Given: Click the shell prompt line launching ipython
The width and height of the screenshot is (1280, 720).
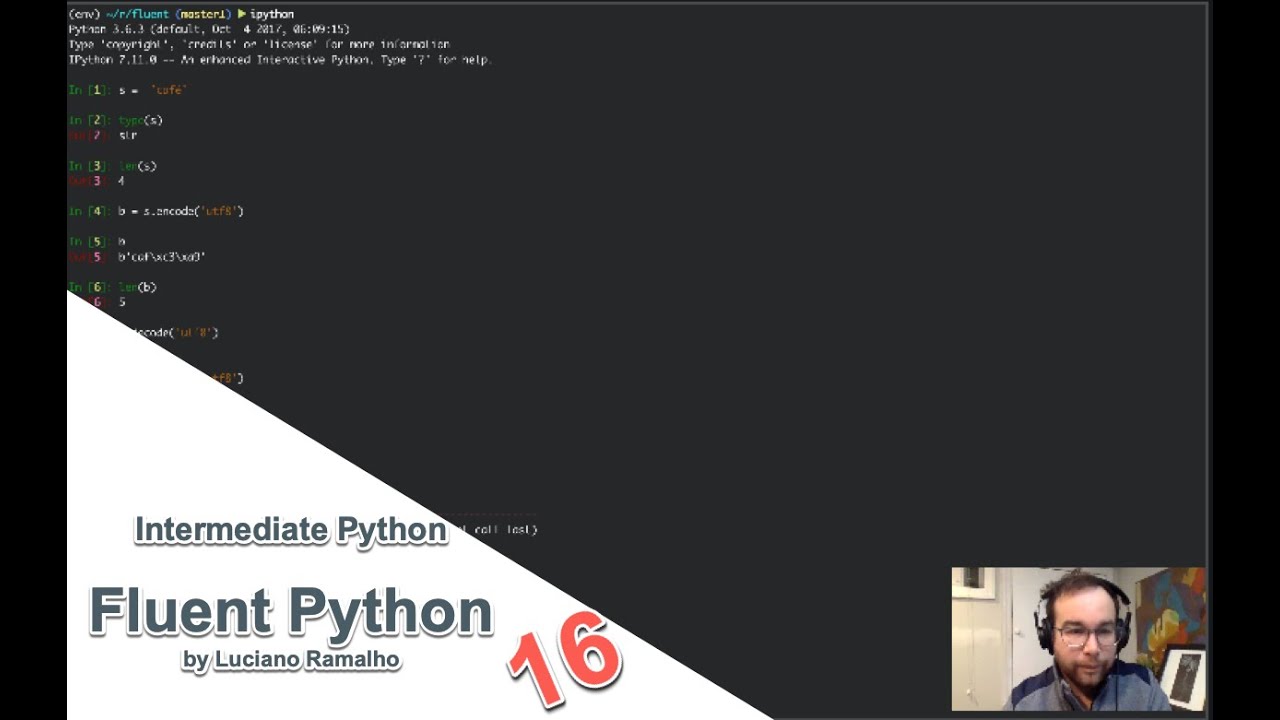Looking at the screenshot, I should click(181, 14).
